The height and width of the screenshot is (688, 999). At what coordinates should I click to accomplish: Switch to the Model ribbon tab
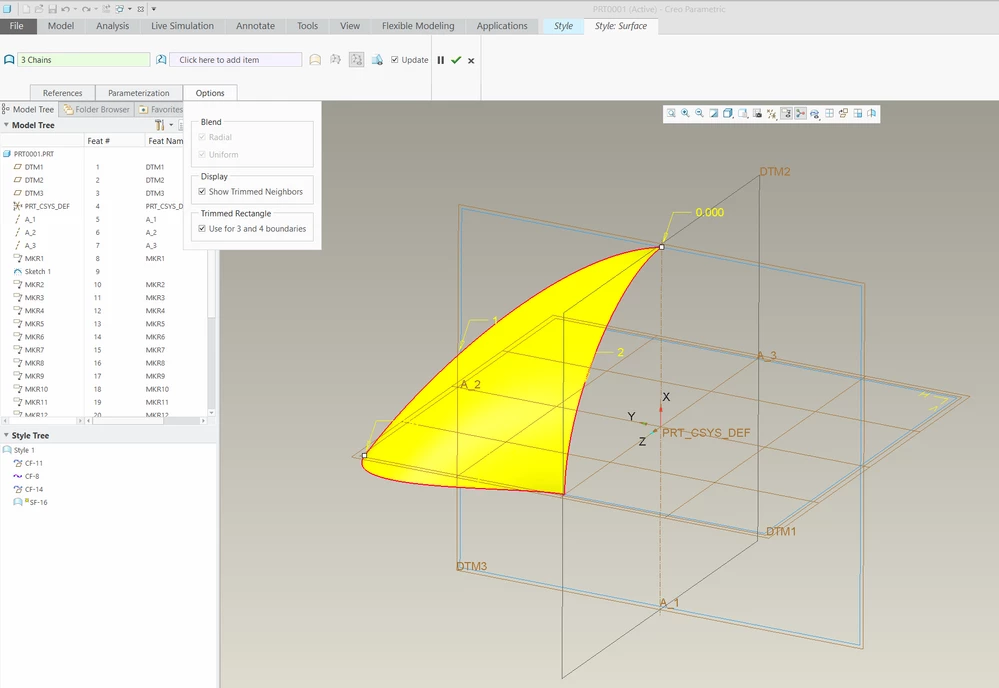(x=61, y=25)
